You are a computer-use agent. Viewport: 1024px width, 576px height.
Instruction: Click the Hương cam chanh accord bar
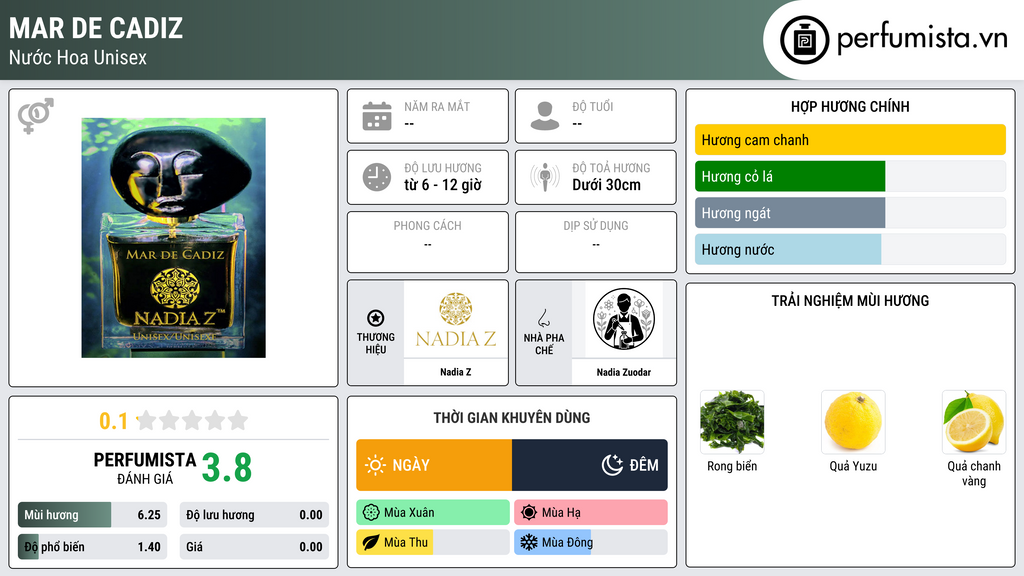pos(850,140)
